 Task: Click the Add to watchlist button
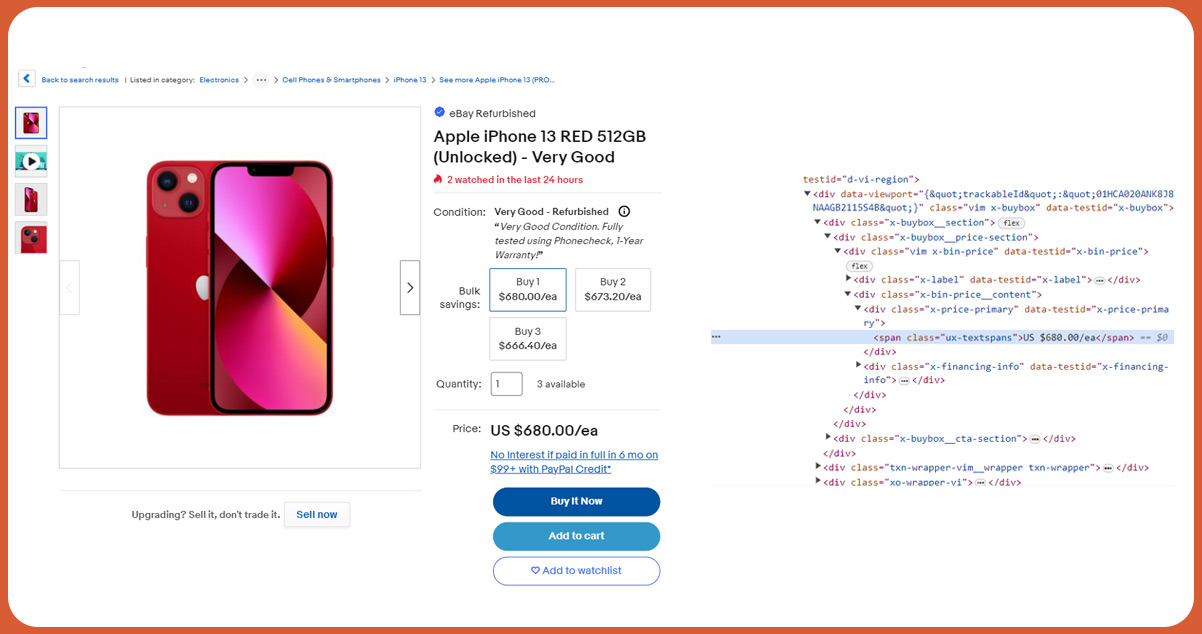(x=576, y=571)
